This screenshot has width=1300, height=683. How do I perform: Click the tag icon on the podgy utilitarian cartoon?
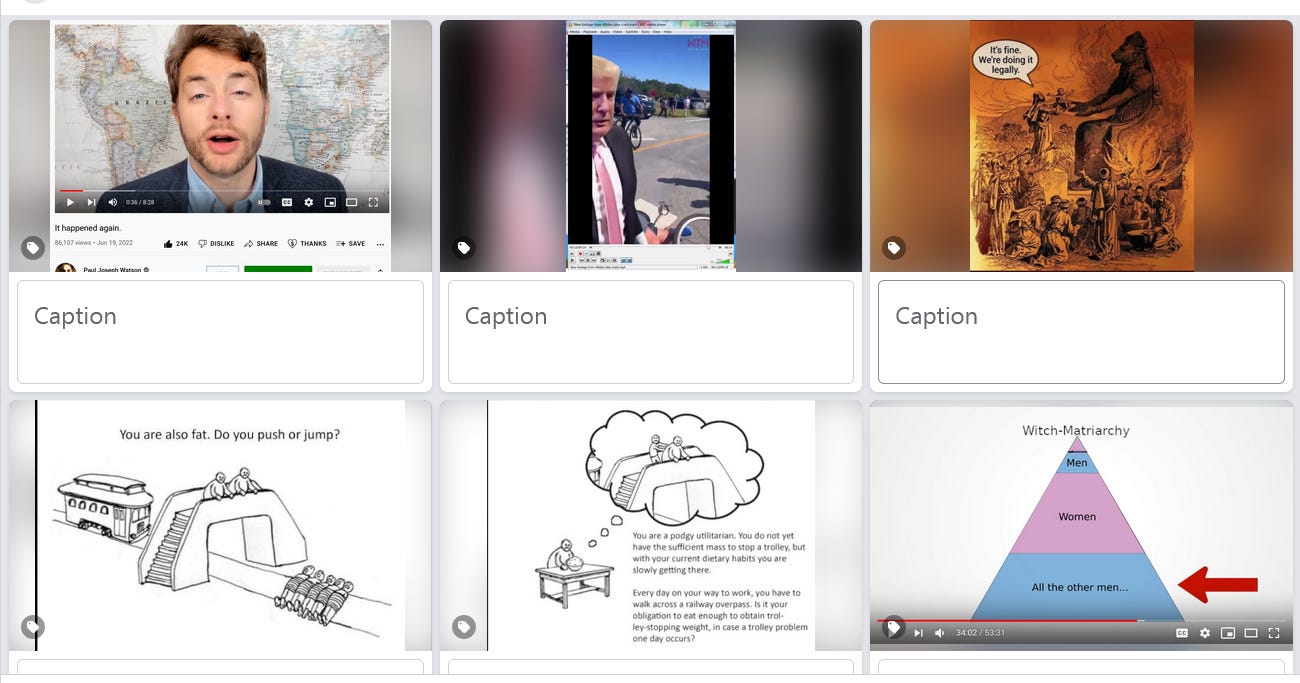[x=463, y=627]
